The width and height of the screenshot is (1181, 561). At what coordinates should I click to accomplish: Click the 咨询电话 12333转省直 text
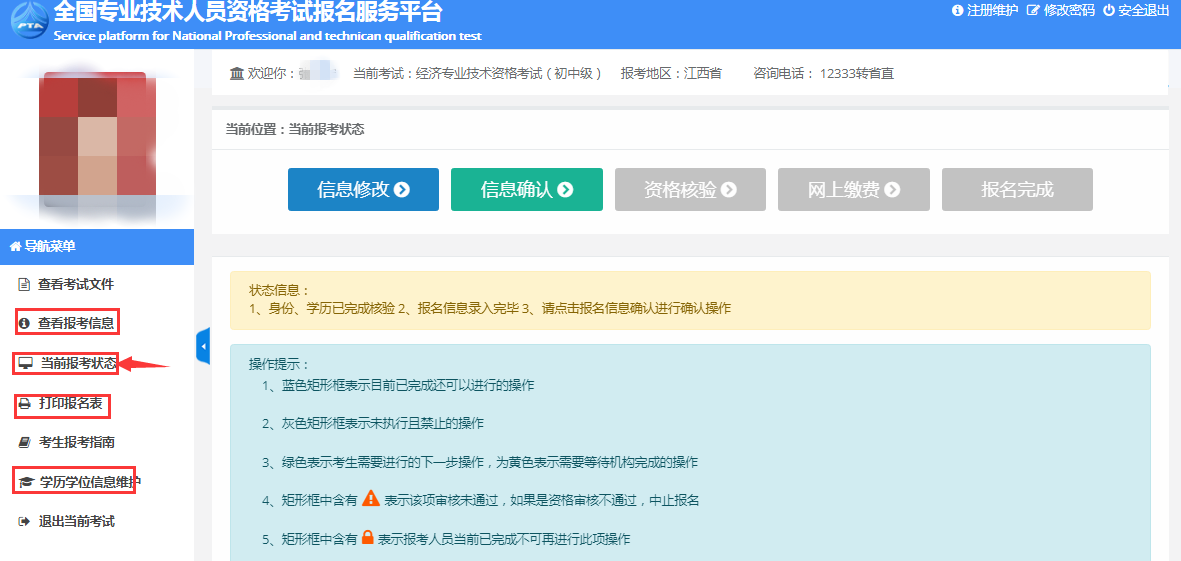point(823,74)
